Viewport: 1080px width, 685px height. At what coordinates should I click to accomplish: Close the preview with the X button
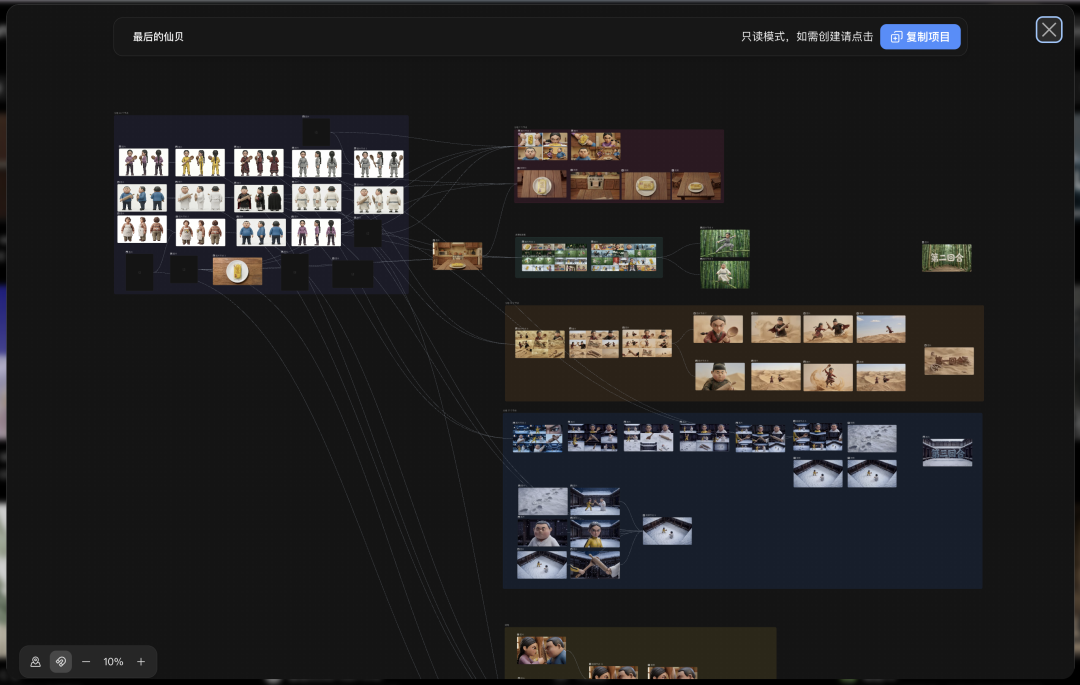pos(1049,30)
